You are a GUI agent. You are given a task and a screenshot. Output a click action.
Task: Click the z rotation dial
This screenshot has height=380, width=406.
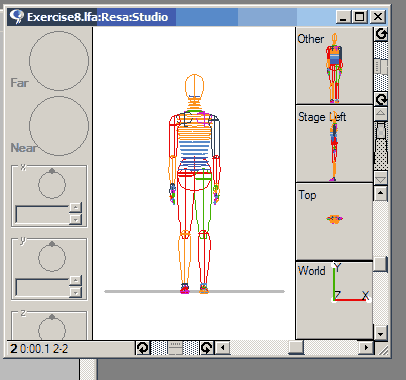(x=52, y=328)
